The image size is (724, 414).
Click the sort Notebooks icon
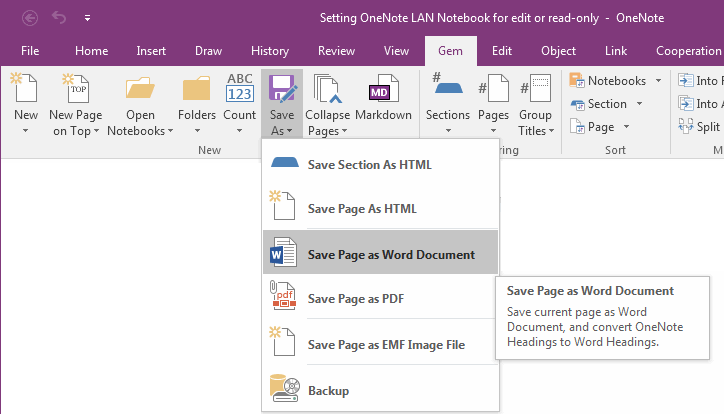coord(577,80)
